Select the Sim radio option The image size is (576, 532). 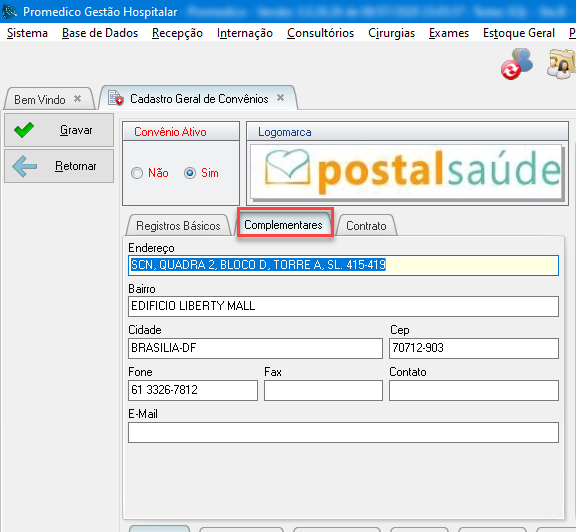(x=190, y=173)
